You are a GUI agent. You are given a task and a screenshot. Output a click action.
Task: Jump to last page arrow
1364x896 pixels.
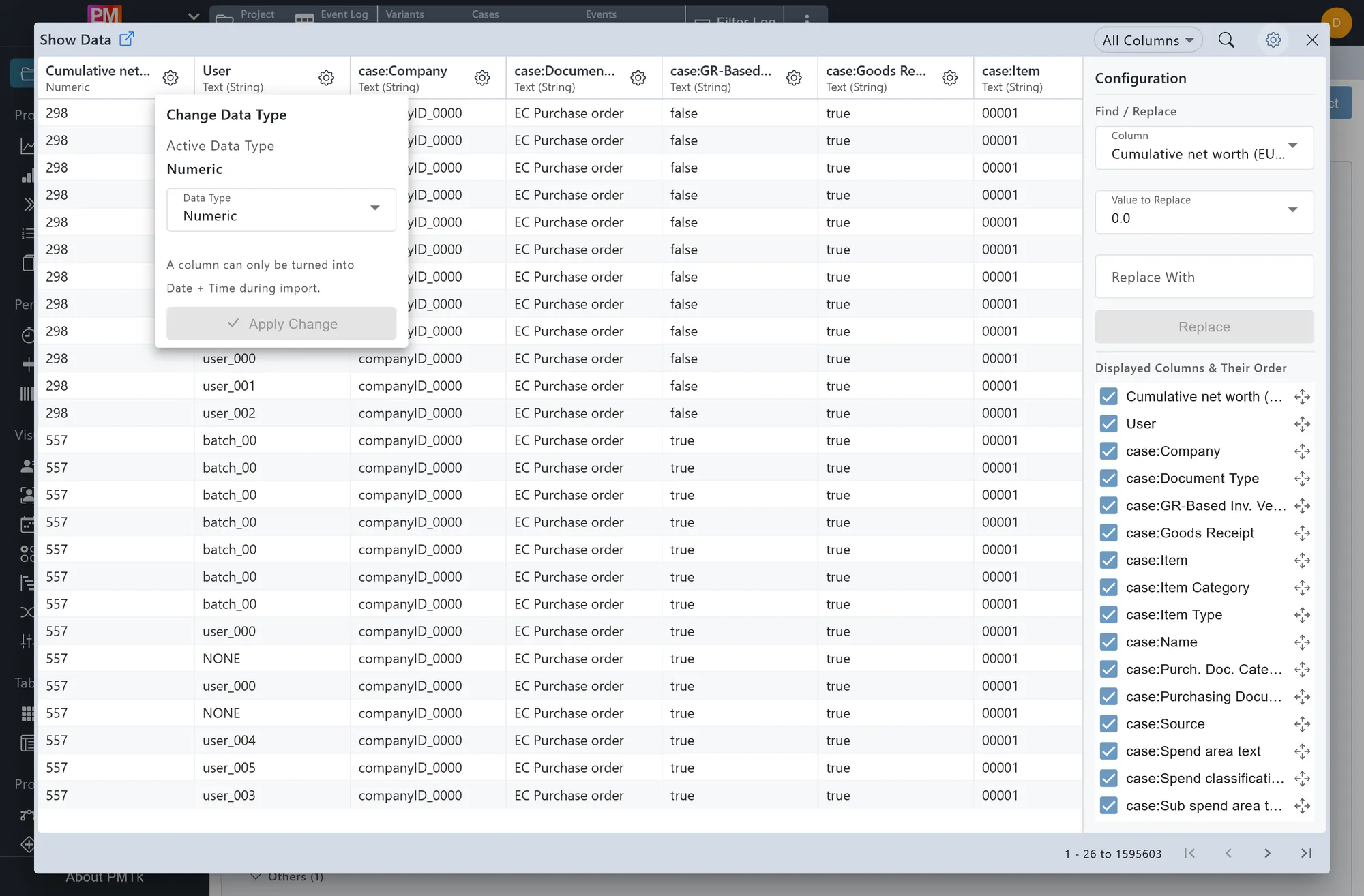pyautogui.click(x=1306, y=853)
